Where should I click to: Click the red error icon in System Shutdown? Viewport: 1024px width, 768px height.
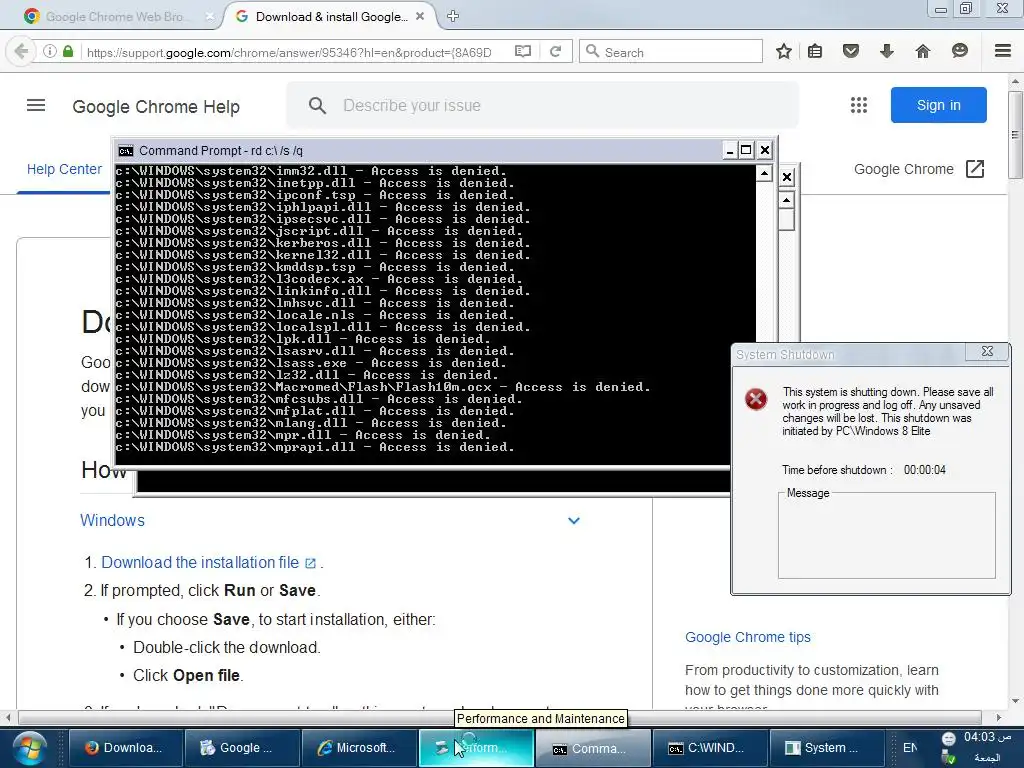756,399
